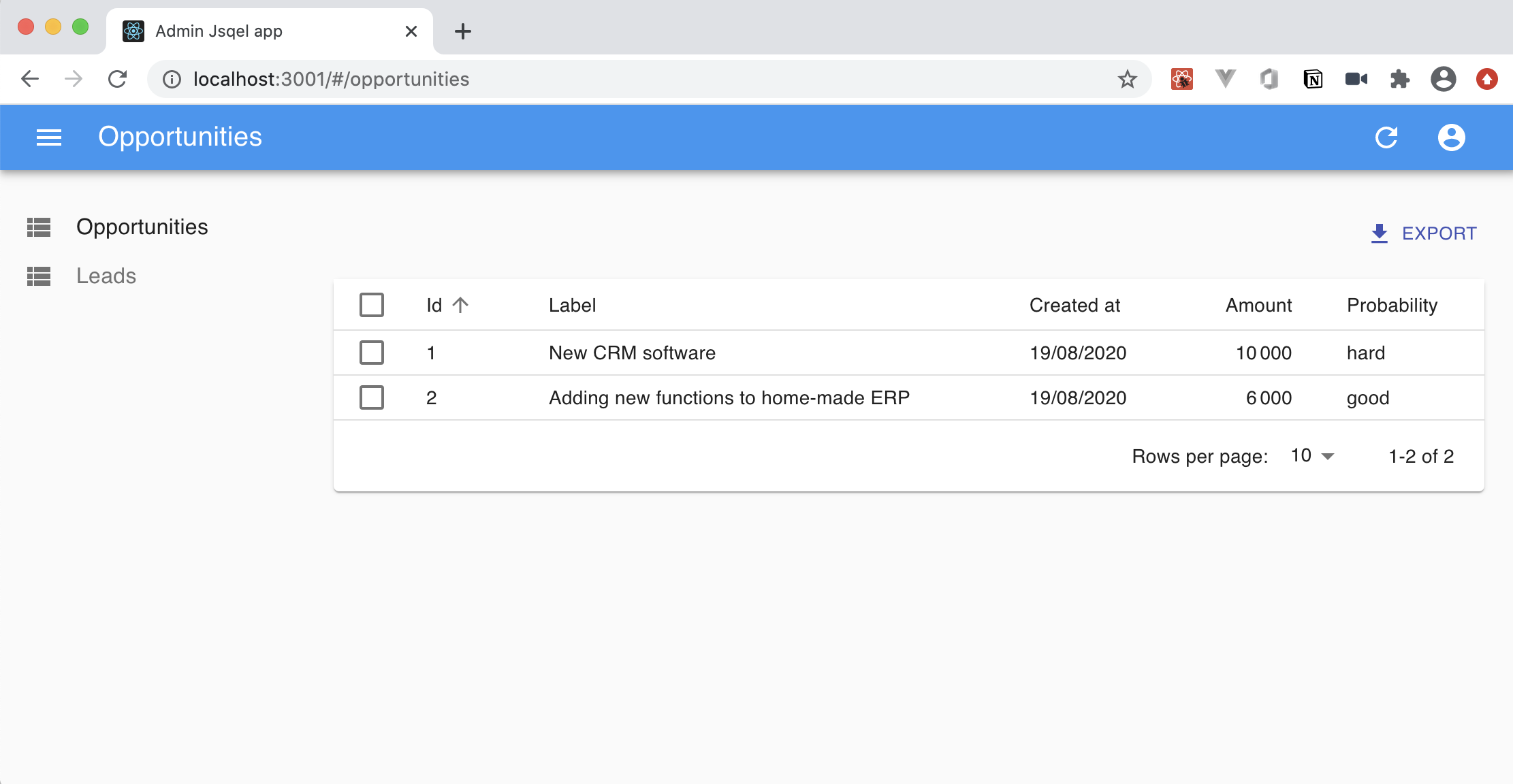Open the hamburger sidebar menu
1513x784 pixels.
[x=49, y=137]
